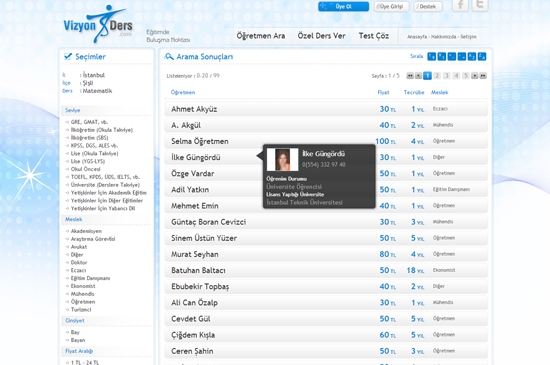Click the Üye Girişi button
The image size is (550, 365).
click(x=391, y=7)
